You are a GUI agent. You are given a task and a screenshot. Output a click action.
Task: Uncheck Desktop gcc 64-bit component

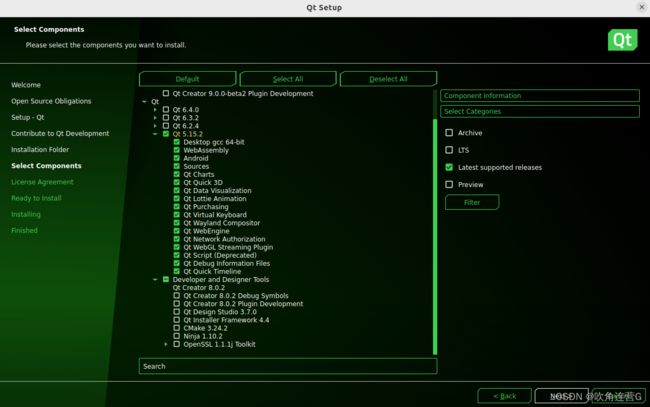[x=177, y=142]
